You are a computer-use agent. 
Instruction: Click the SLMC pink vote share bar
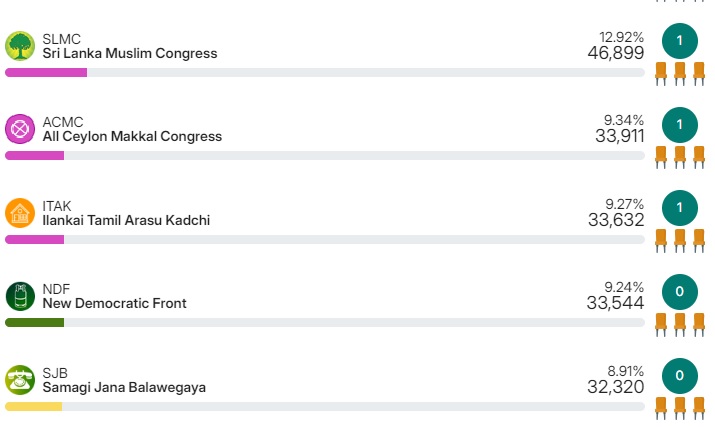(x=46, y=73)
